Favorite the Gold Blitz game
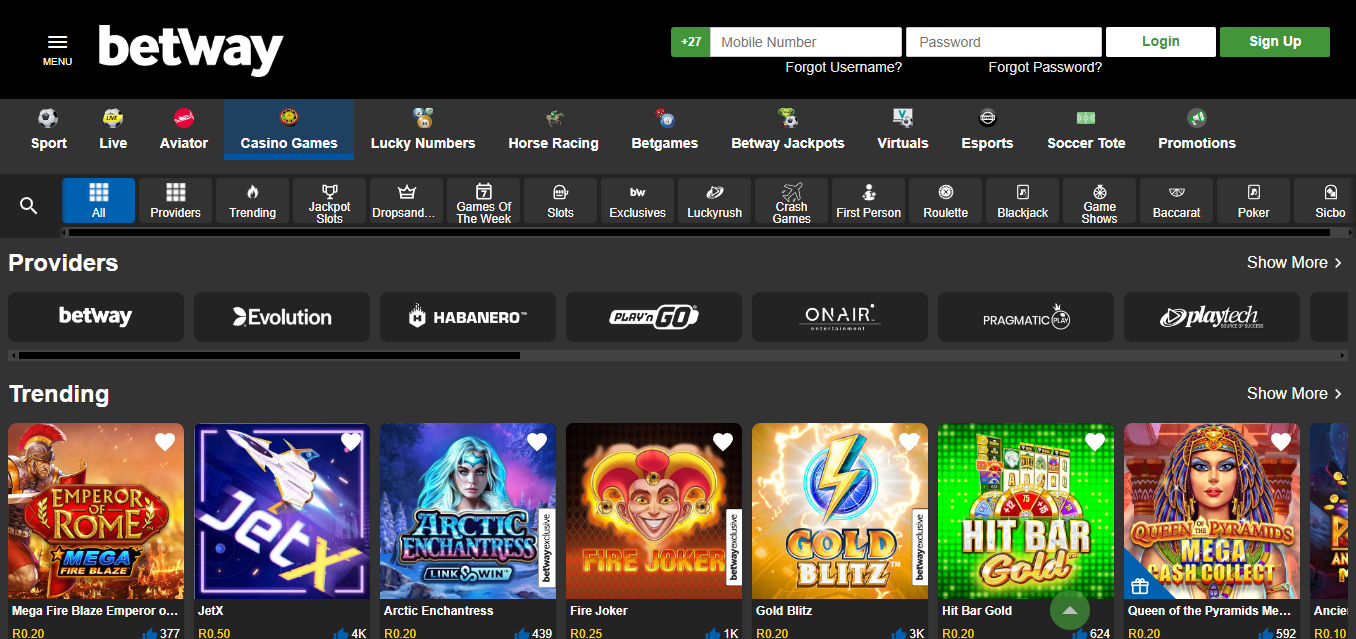 [909, 440]
